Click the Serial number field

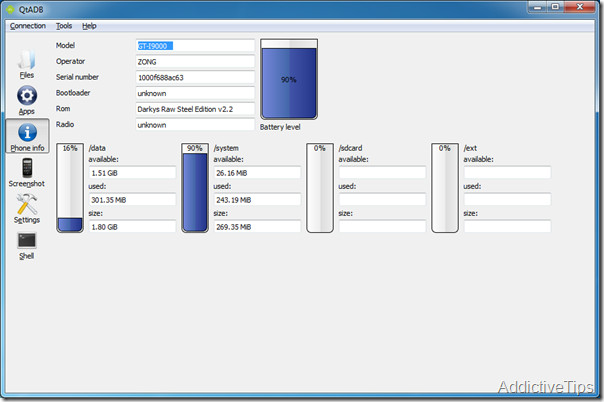(x=195, y=77)
